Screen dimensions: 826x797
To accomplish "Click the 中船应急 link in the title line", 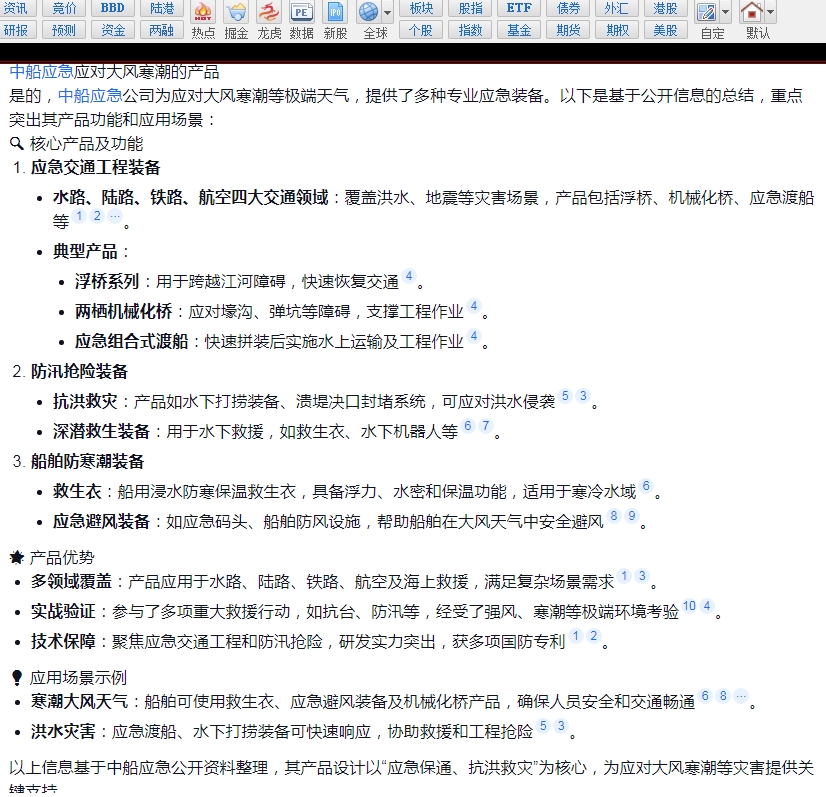I will coord(42,72).
